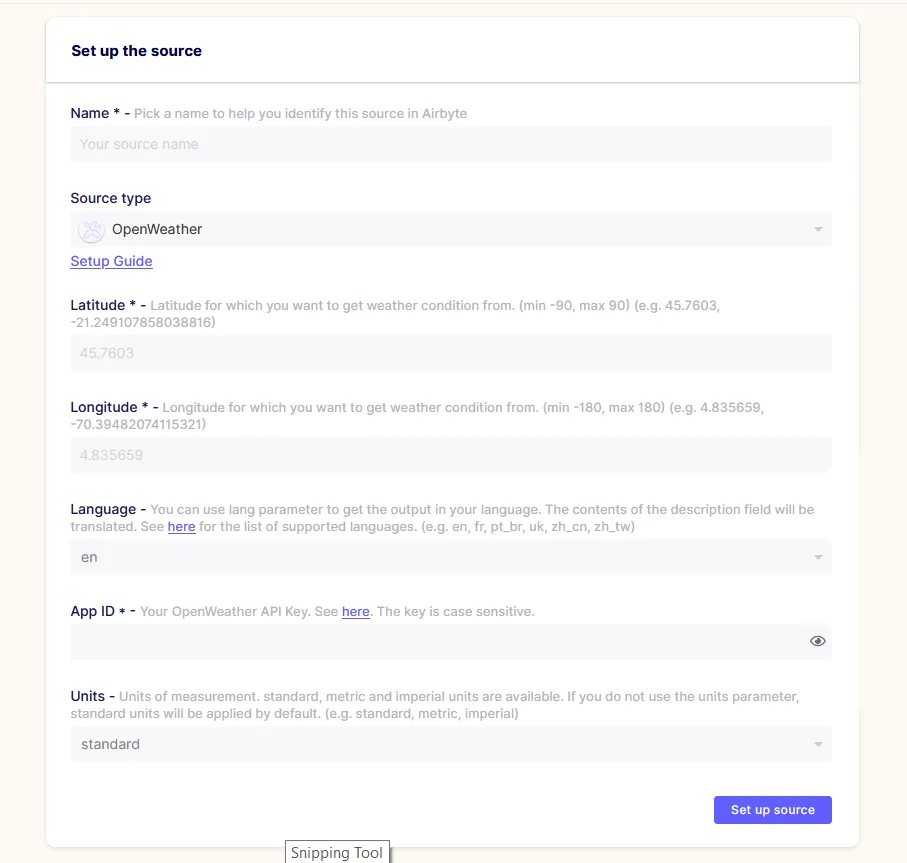This screenshot has width=907, height=863.
Task: Select the 'standard' units combo box
Action: pos(451,744)
